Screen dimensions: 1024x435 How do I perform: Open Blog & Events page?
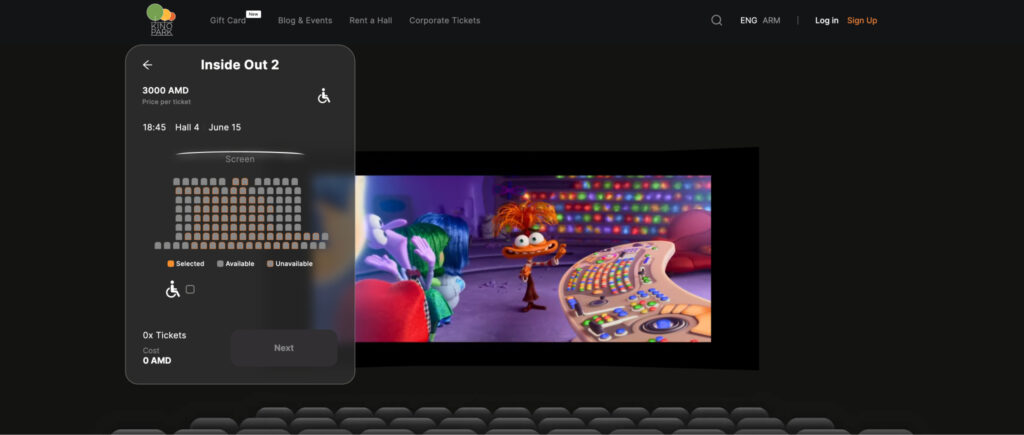tap(305, 20)
